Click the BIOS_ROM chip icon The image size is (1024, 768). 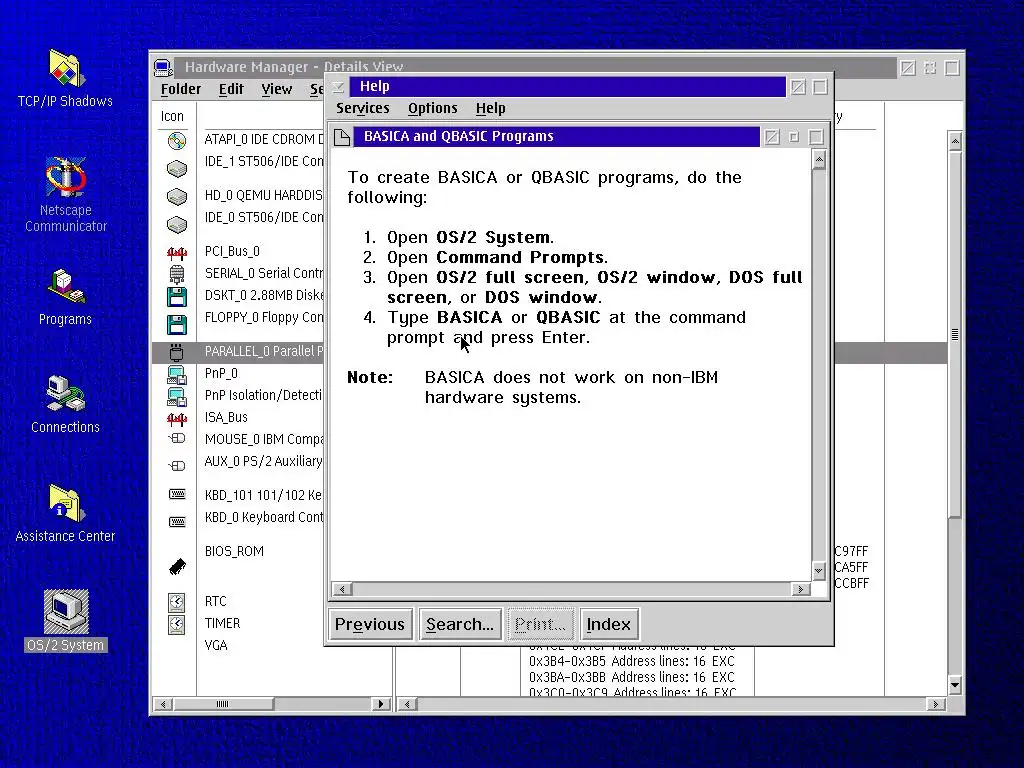coord(177,566)
